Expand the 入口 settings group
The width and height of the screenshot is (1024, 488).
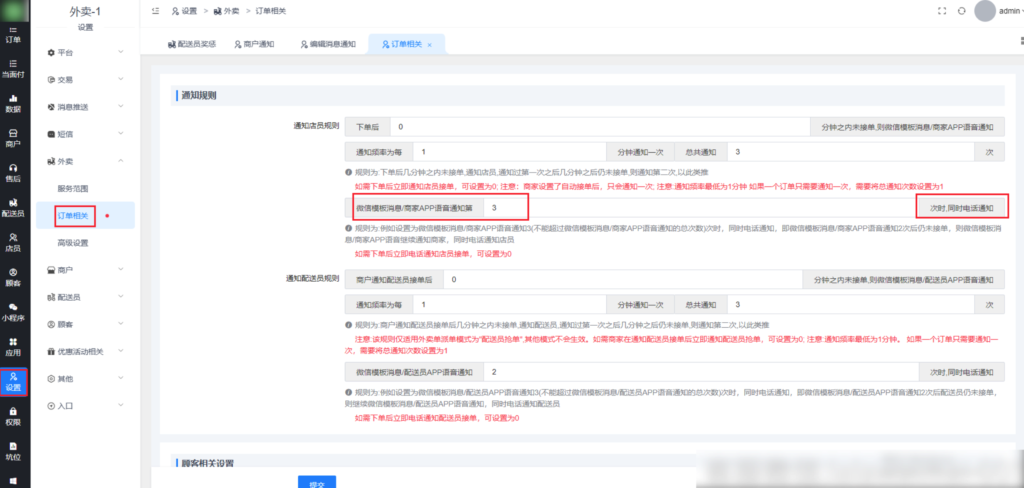tap(85, 406)
